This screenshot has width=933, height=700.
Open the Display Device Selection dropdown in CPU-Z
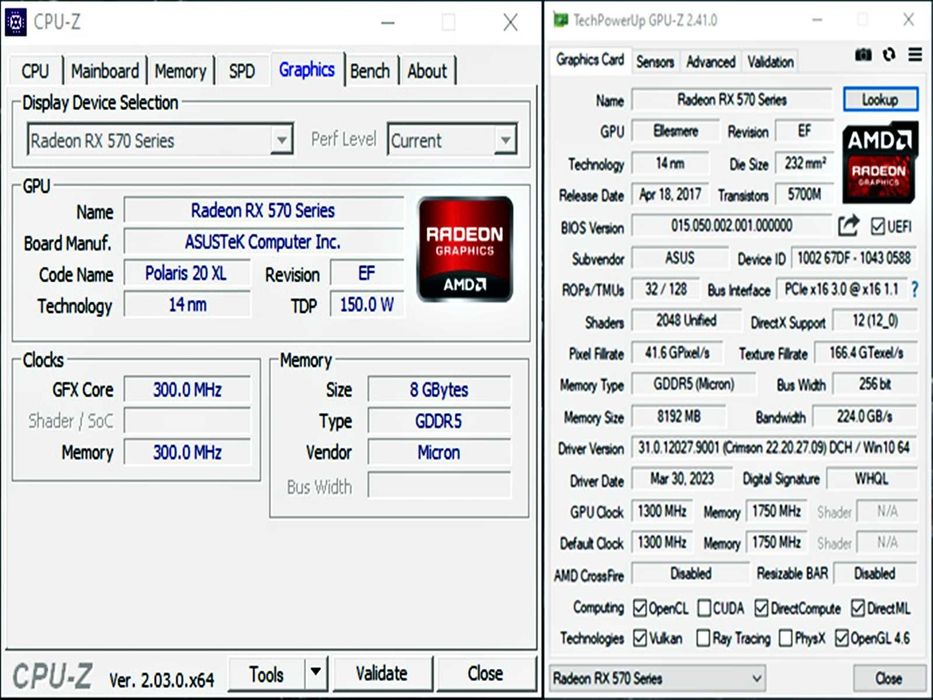tap(161, 140)
